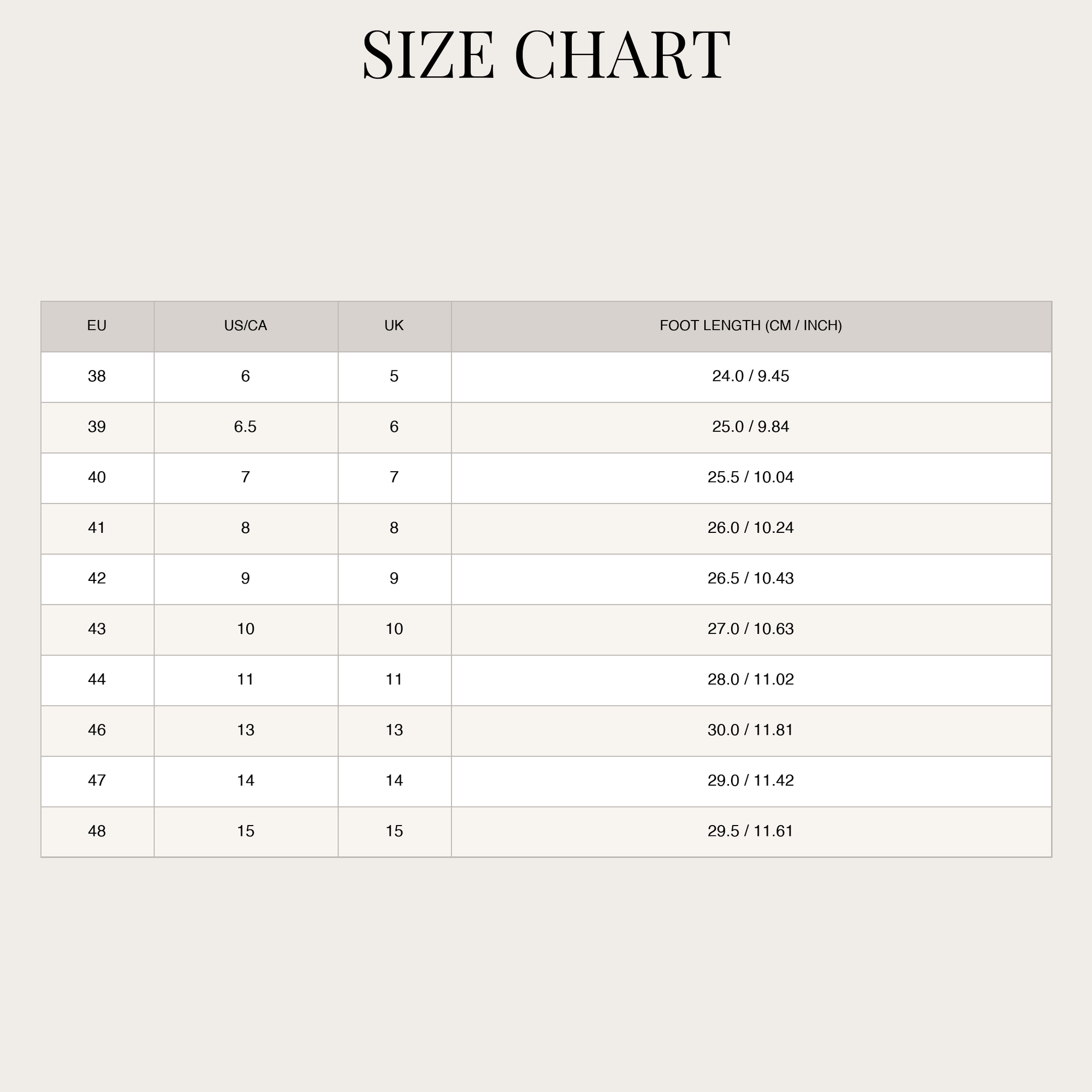1092x1092 pixels.
Task: Select foot length 25.5 / 10.04
Action: tap(751, 478)
